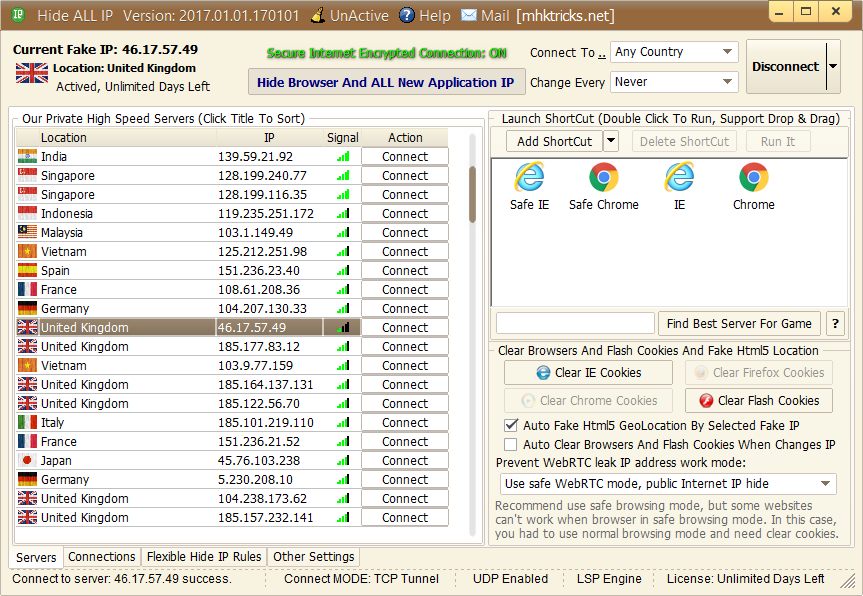Click the Germany flag for 104.207.130.33
Image resolution: width=863 pixels, height=596 pixels.
click(x=27, y=308)
